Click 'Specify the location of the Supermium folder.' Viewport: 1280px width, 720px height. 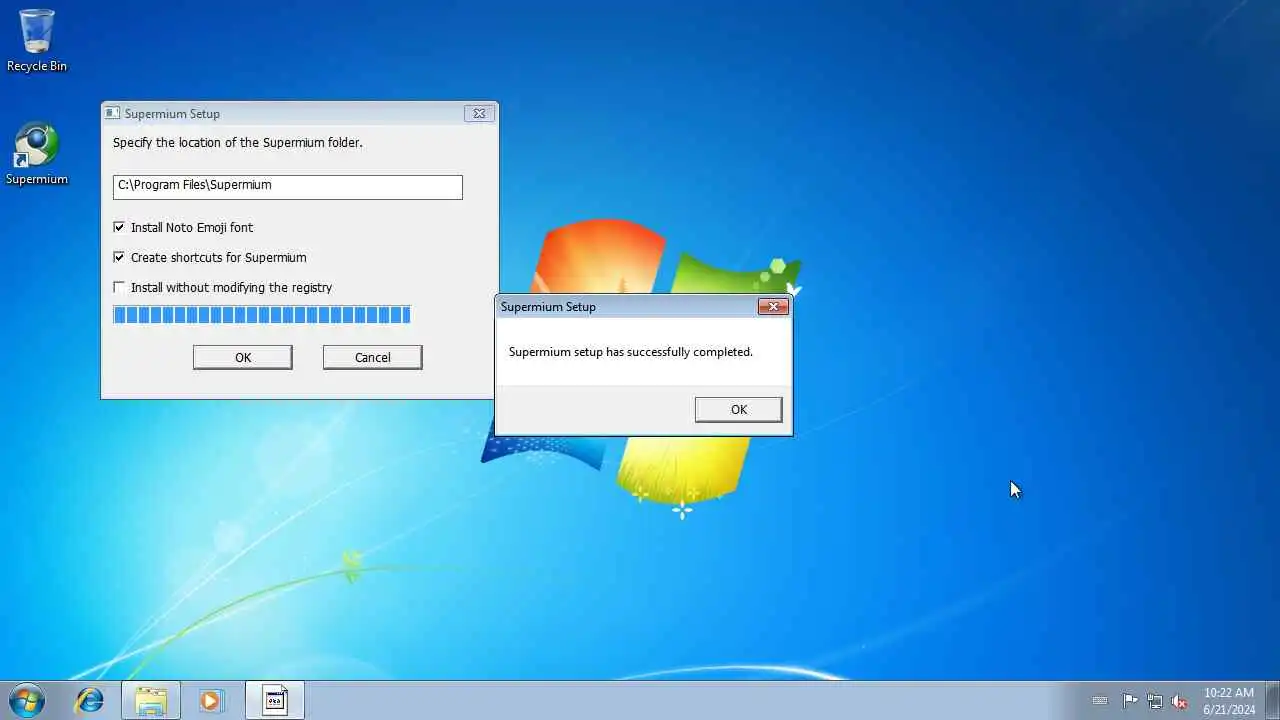point(238,143)
